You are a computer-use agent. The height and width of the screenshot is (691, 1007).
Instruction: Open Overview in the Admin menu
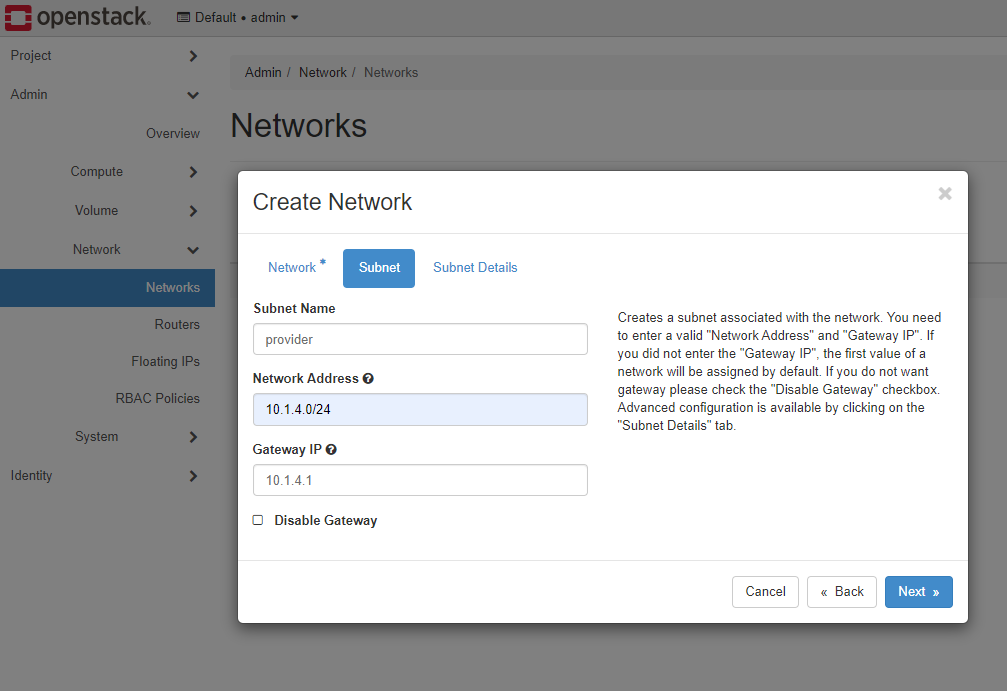(x=173, y=134)
